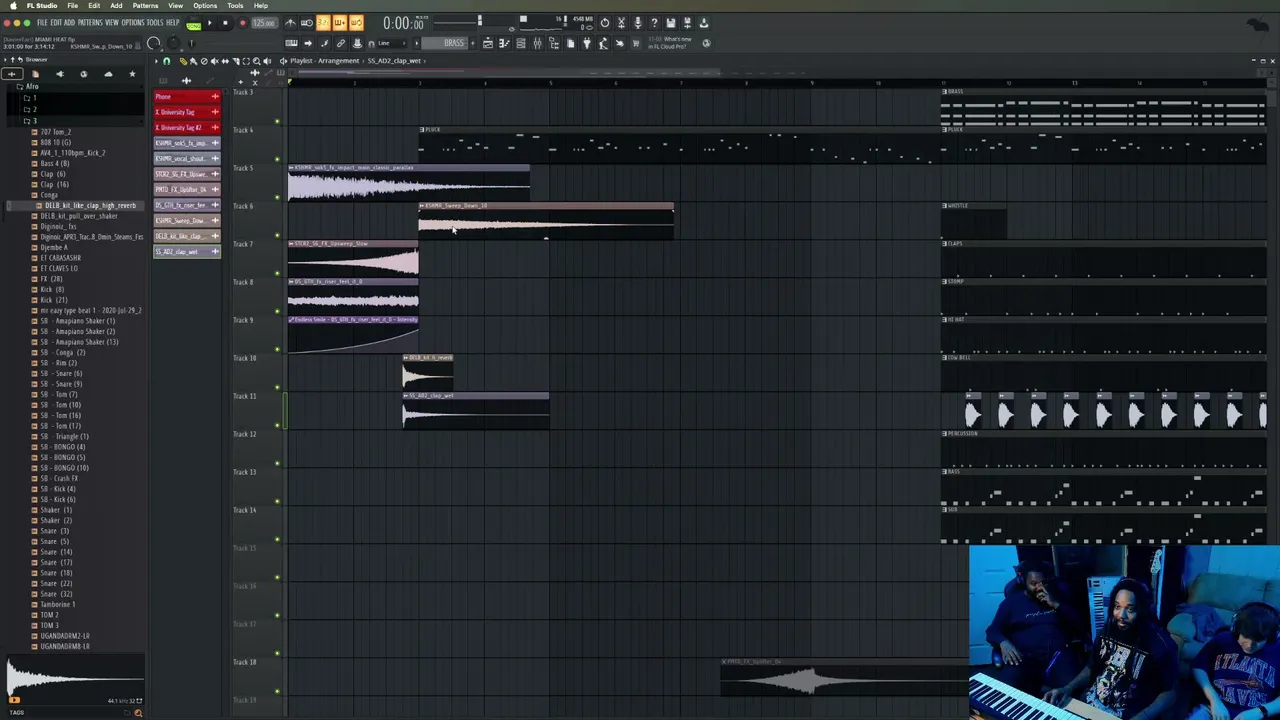The width and height of the screenshot is (1280, 720).
Task: Open the Channel rack icon in toolbar
Action: (x=521, y=43)
